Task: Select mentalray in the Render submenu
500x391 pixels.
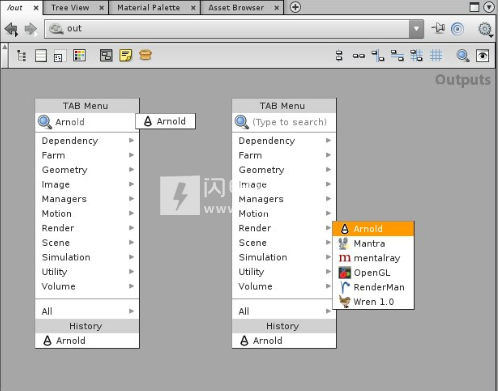Action: [x=373, y=258]
